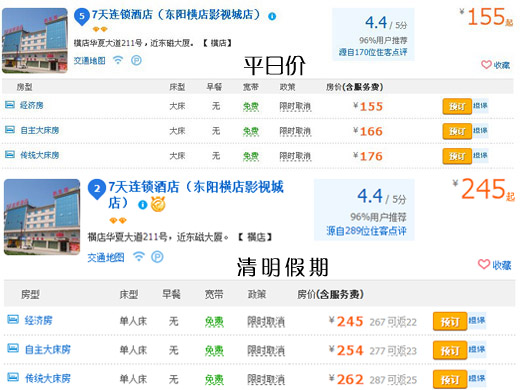Click the 担保 tag beside the ¥166 booking button
This screenshot has height=390, width=520.
coord(480,130)
